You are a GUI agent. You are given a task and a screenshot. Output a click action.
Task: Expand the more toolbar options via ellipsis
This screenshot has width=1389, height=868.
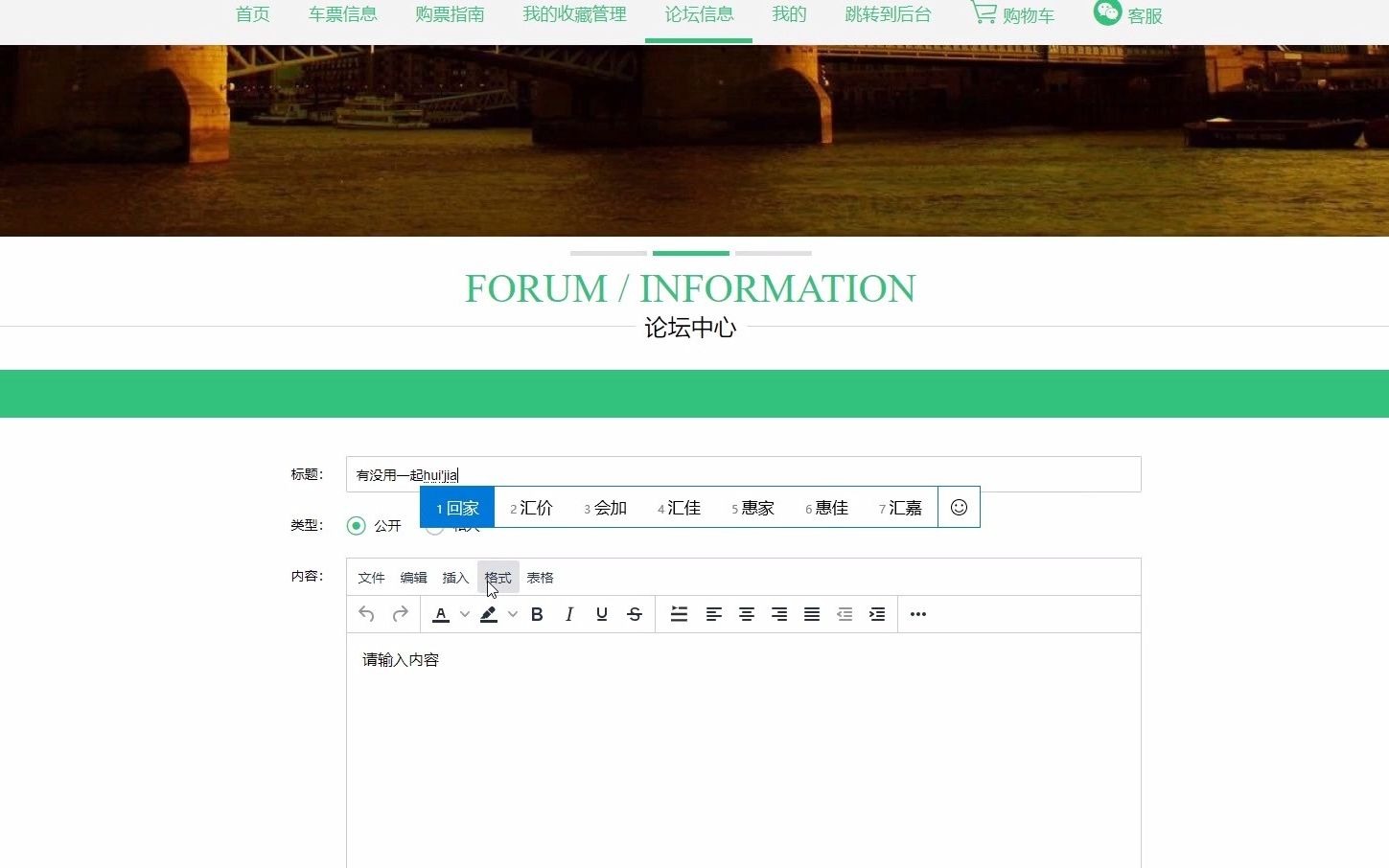tap(917, 614)
